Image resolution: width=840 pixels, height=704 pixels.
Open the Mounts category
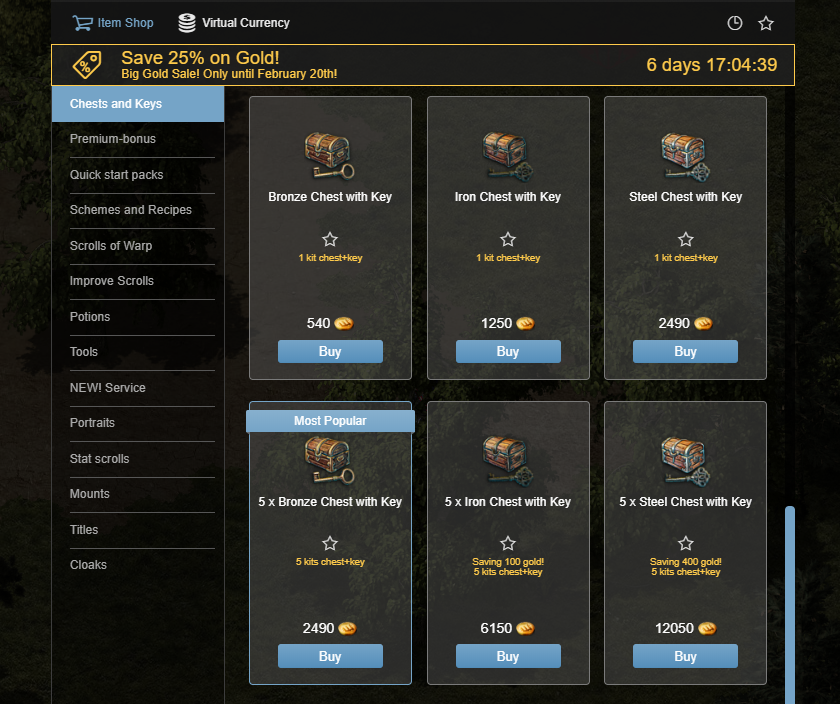tap(142, 494)
